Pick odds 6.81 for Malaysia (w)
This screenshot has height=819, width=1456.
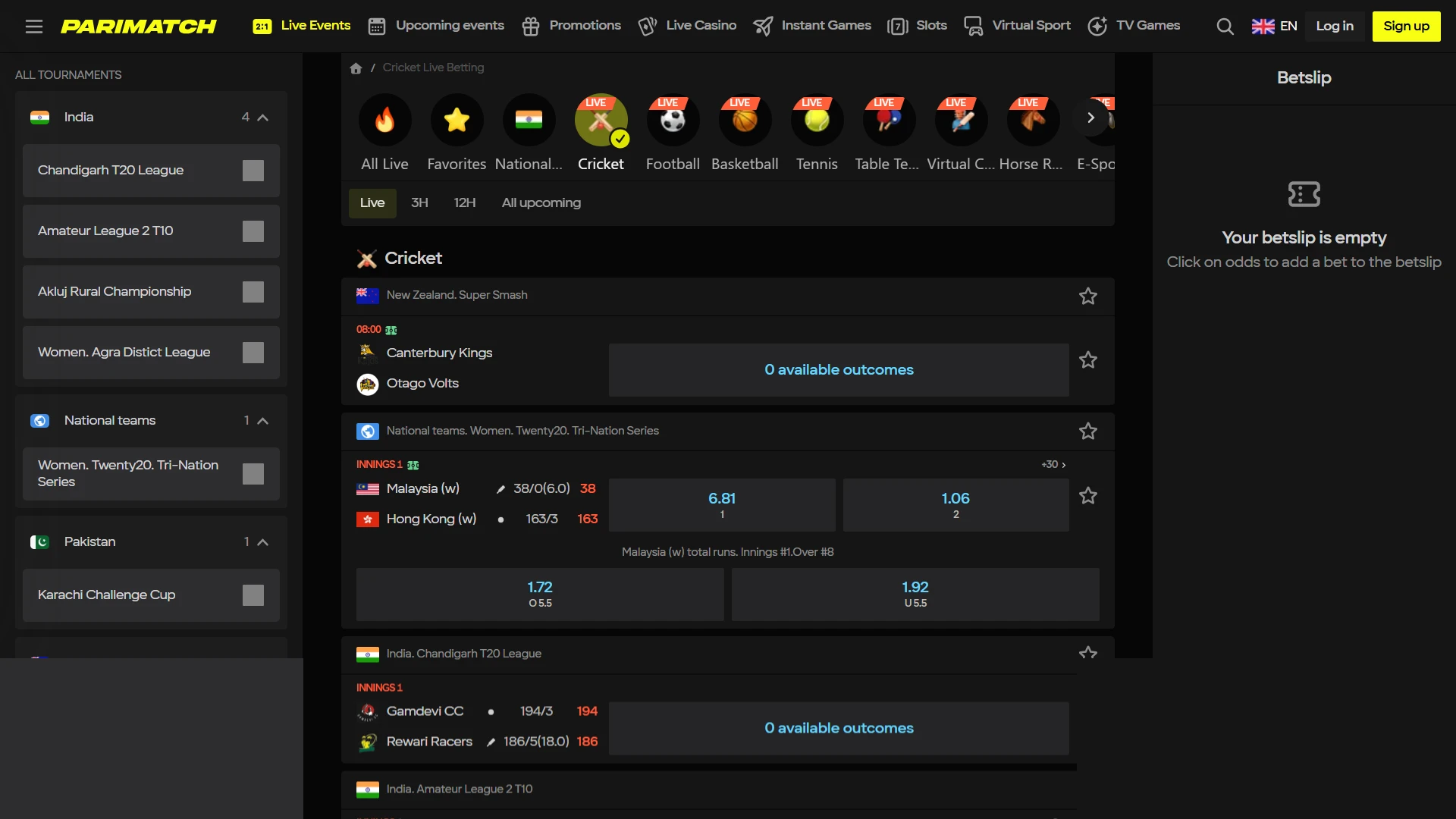(722, 505)
